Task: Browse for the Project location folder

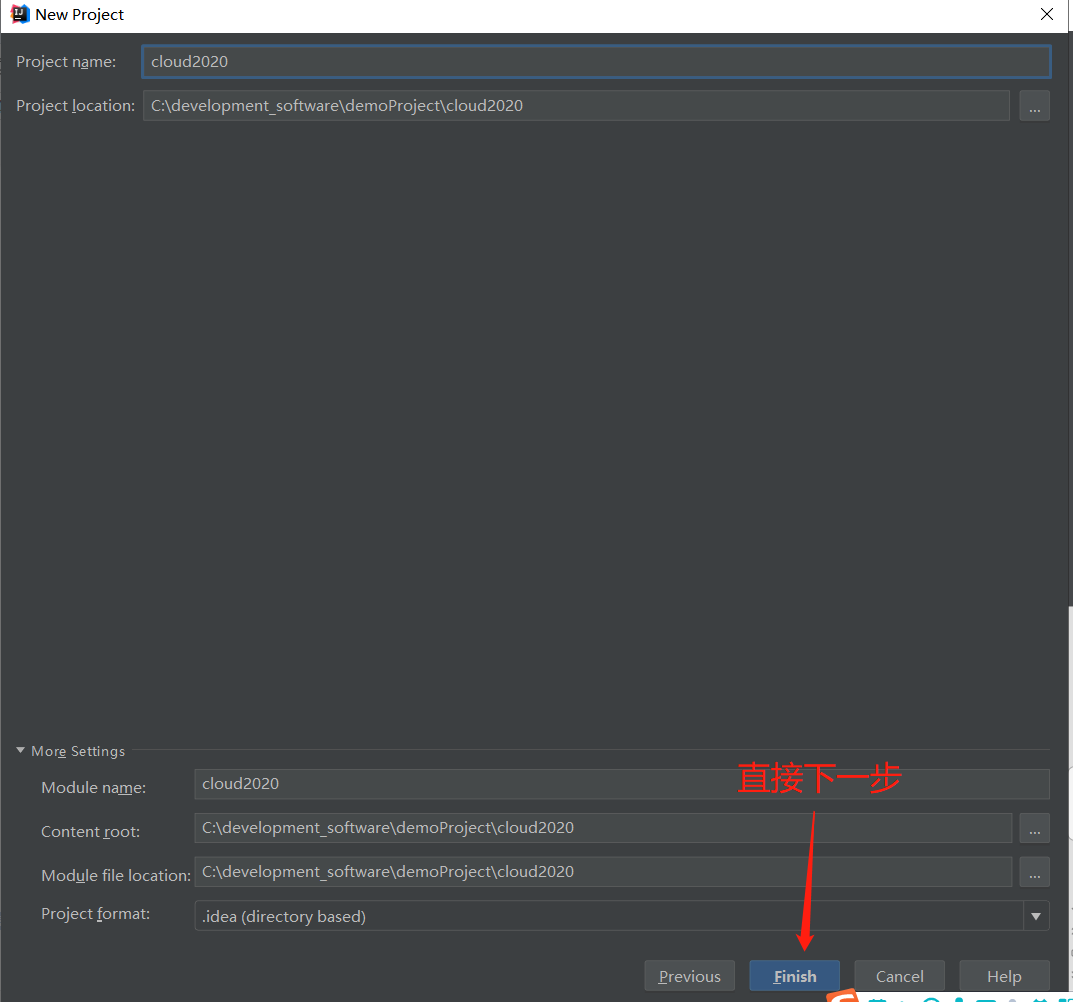Action: pyautogui.click(x=1034, y=105)
